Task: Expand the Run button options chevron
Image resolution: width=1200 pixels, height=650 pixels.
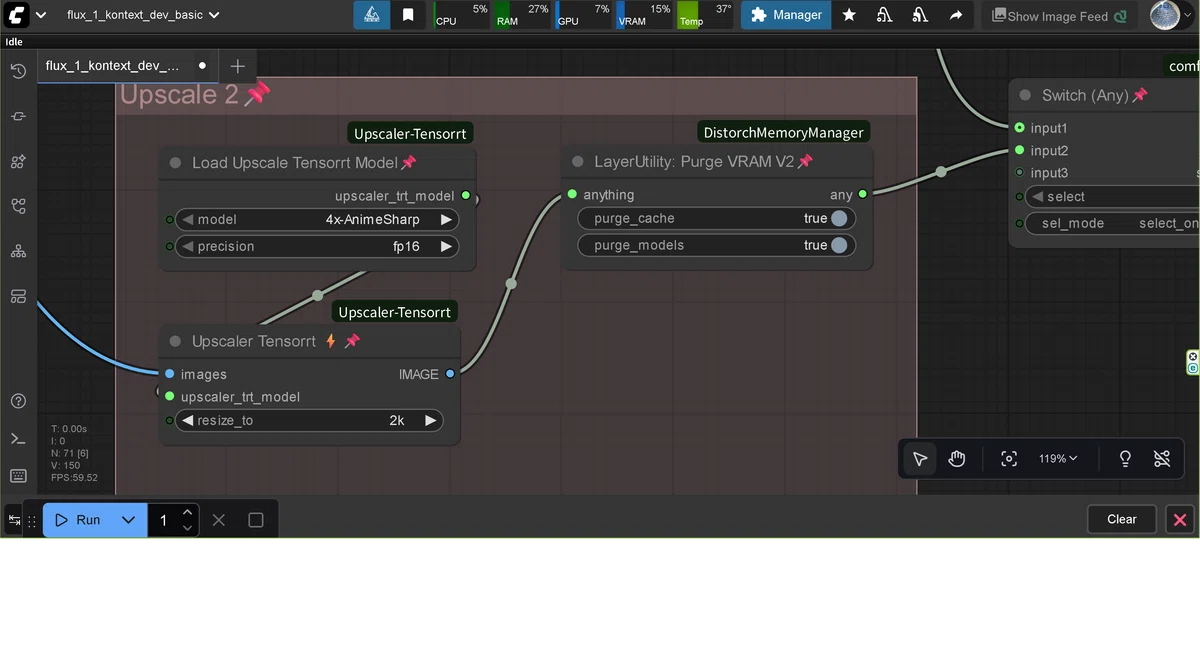Action: 128,520
